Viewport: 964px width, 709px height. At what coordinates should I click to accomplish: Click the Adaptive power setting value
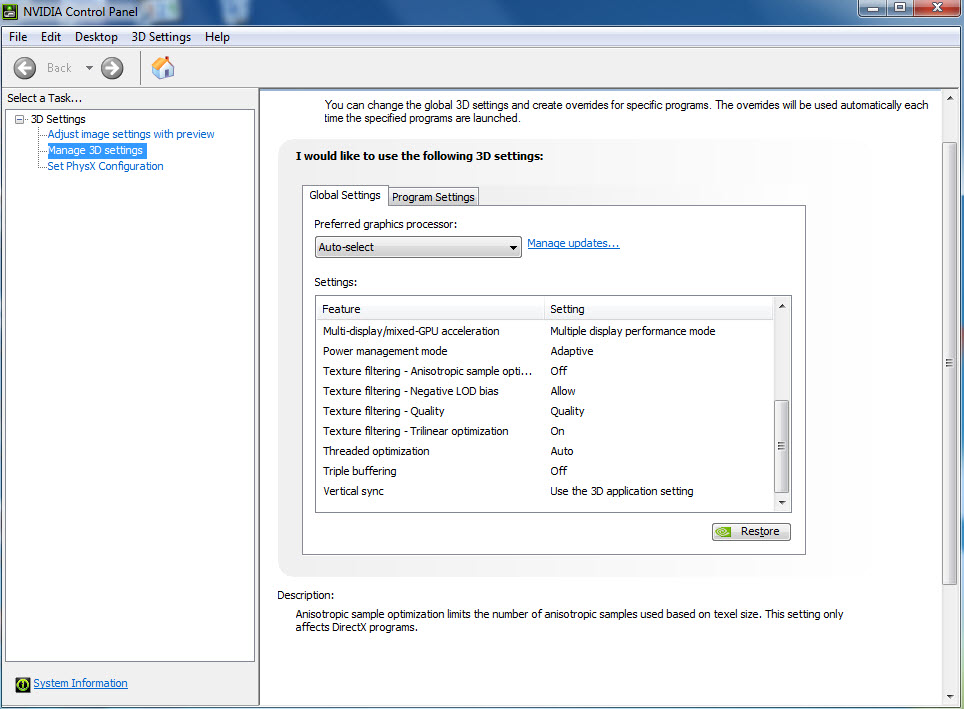tap(572, 351)
